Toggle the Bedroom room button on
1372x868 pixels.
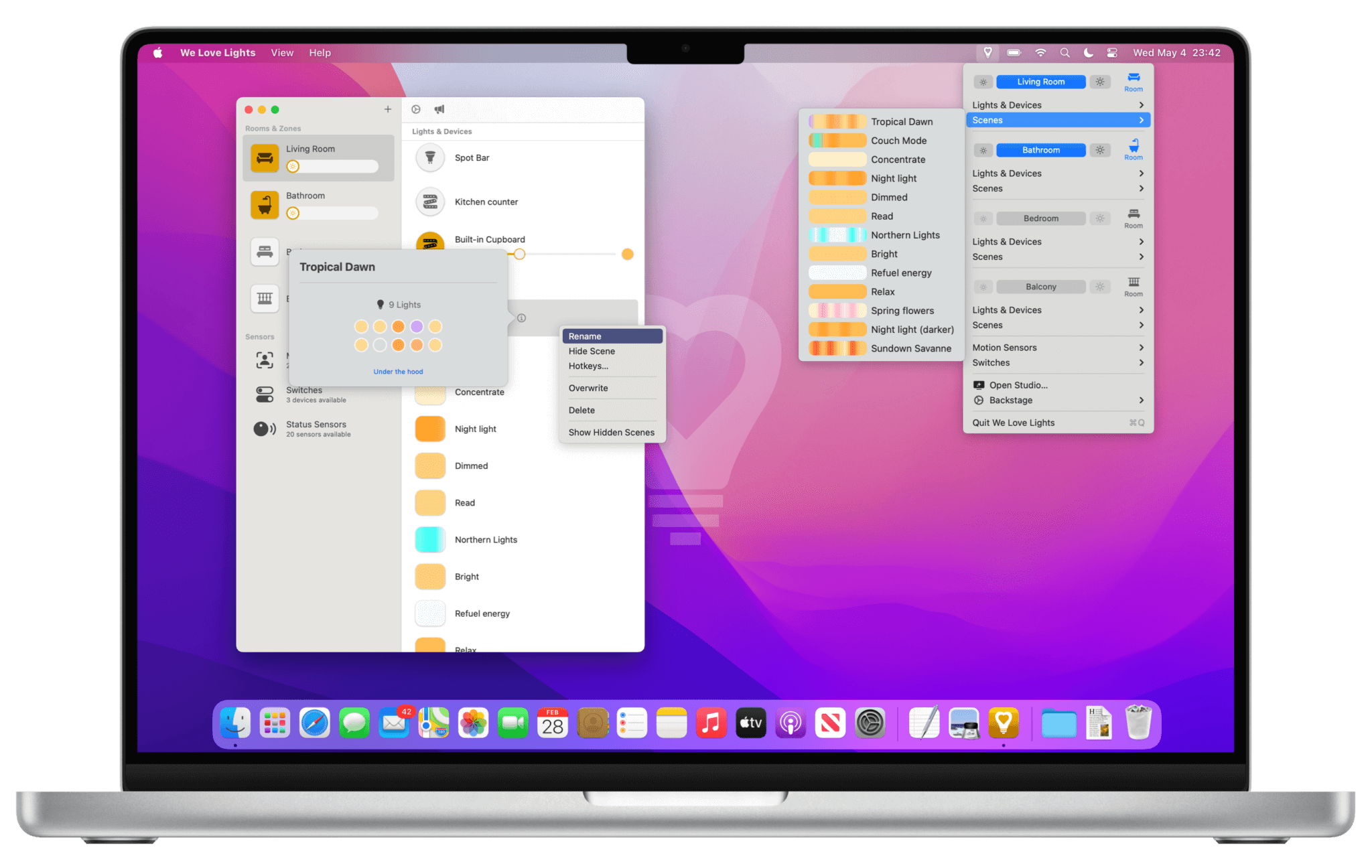point(1040,218)
